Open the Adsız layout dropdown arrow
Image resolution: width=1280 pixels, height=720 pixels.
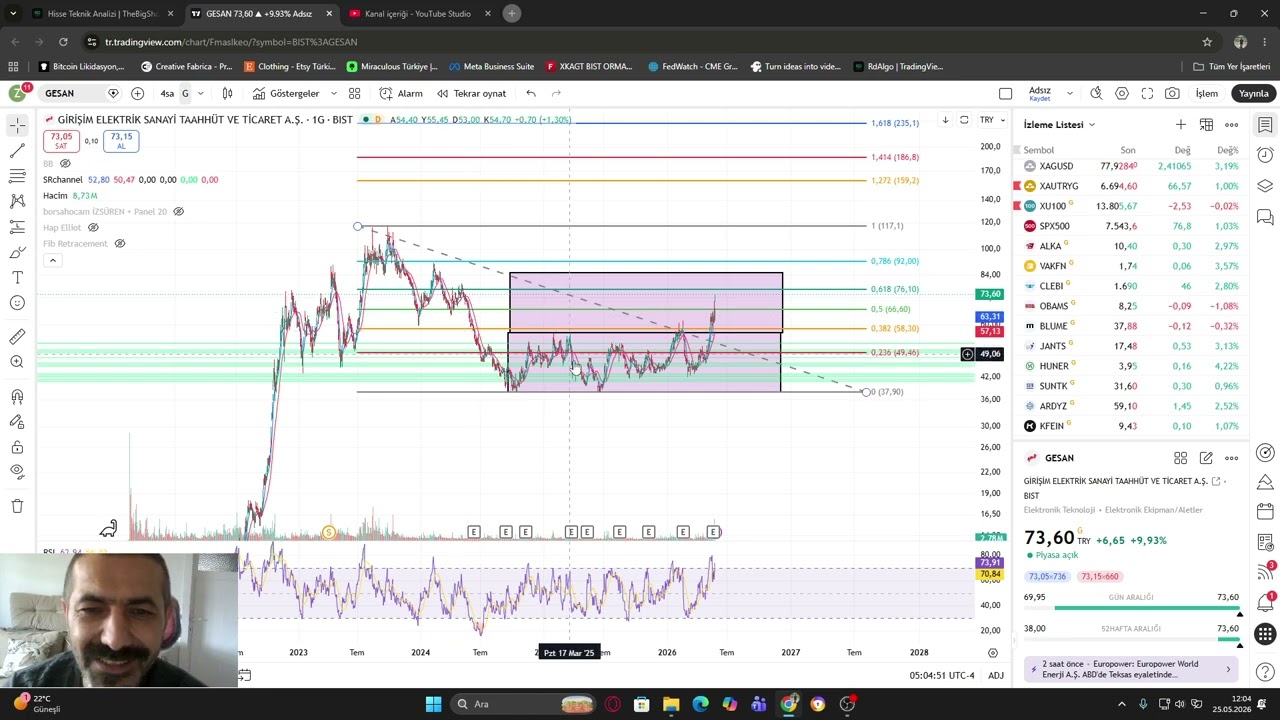click(x=1069, y=93)
